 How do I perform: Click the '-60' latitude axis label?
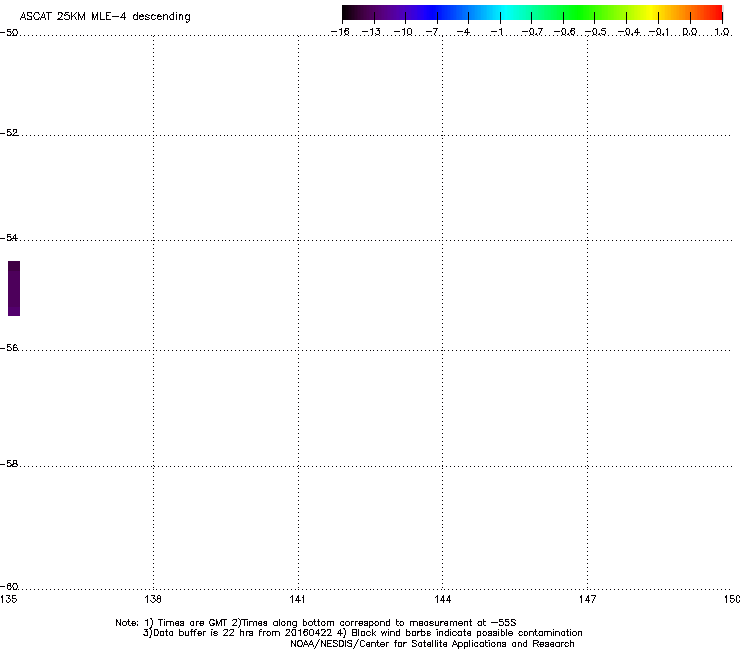click(9, 586)
